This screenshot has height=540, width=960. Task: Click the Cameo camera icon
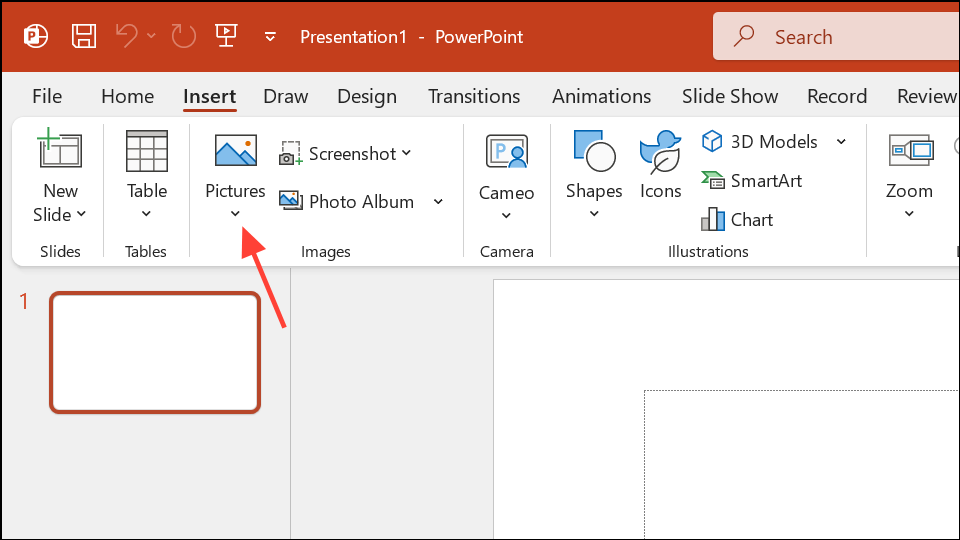click(x=506, y=151)
